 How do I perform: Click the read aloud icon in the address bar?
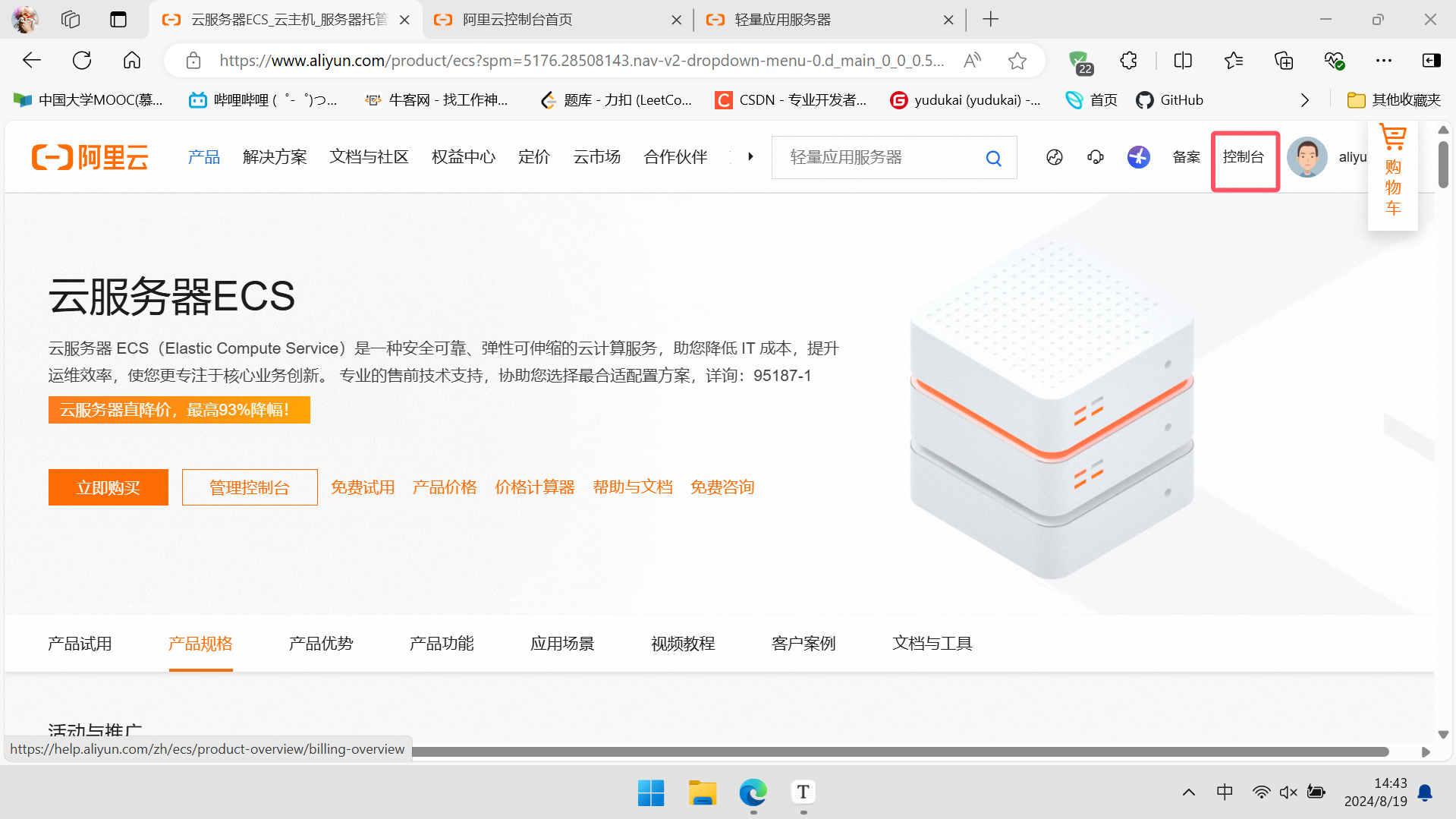pyautogui.click(x=972, y=61)
